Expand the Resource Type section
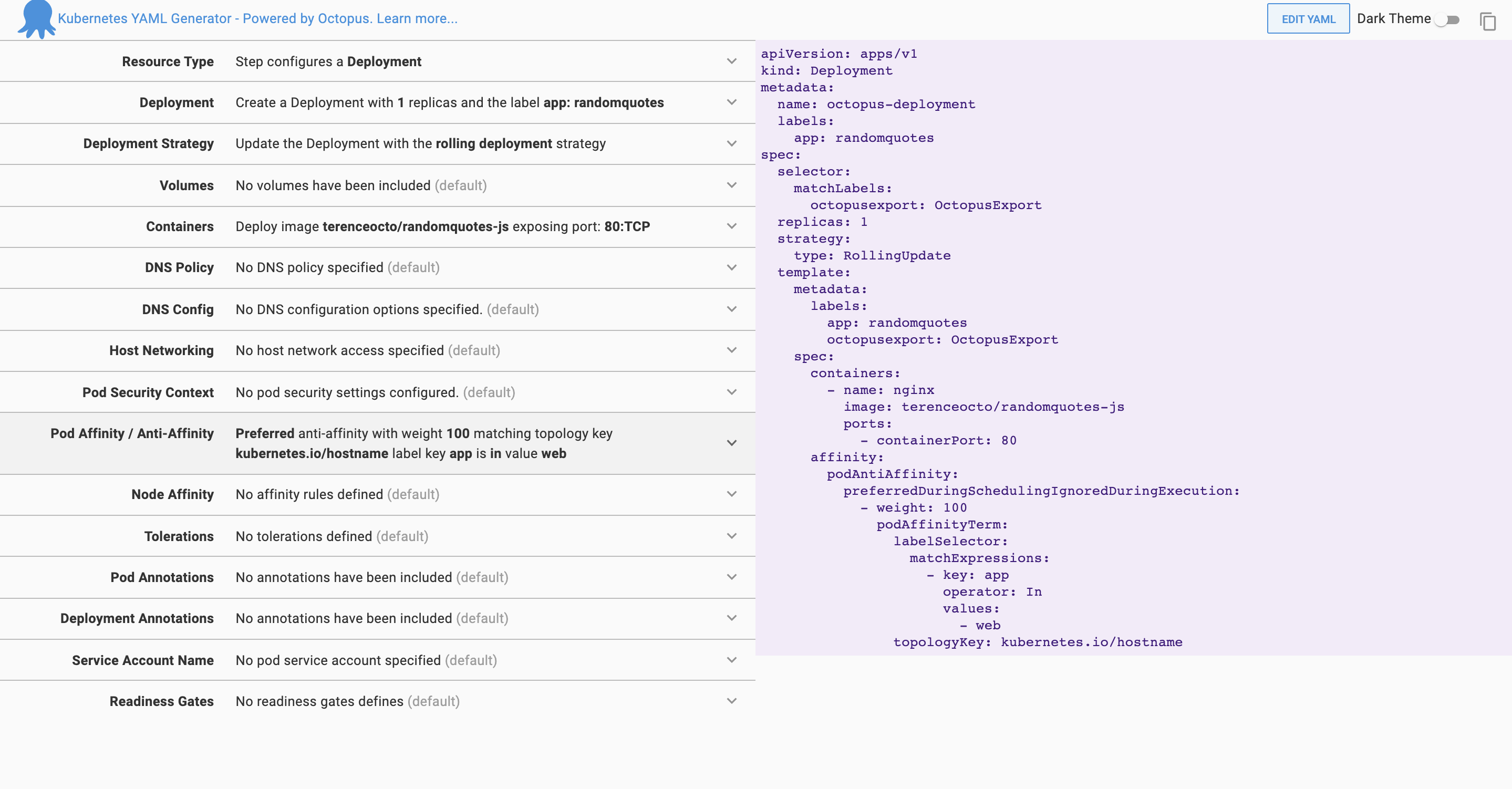1512x789 pixels. coord(731,61)
